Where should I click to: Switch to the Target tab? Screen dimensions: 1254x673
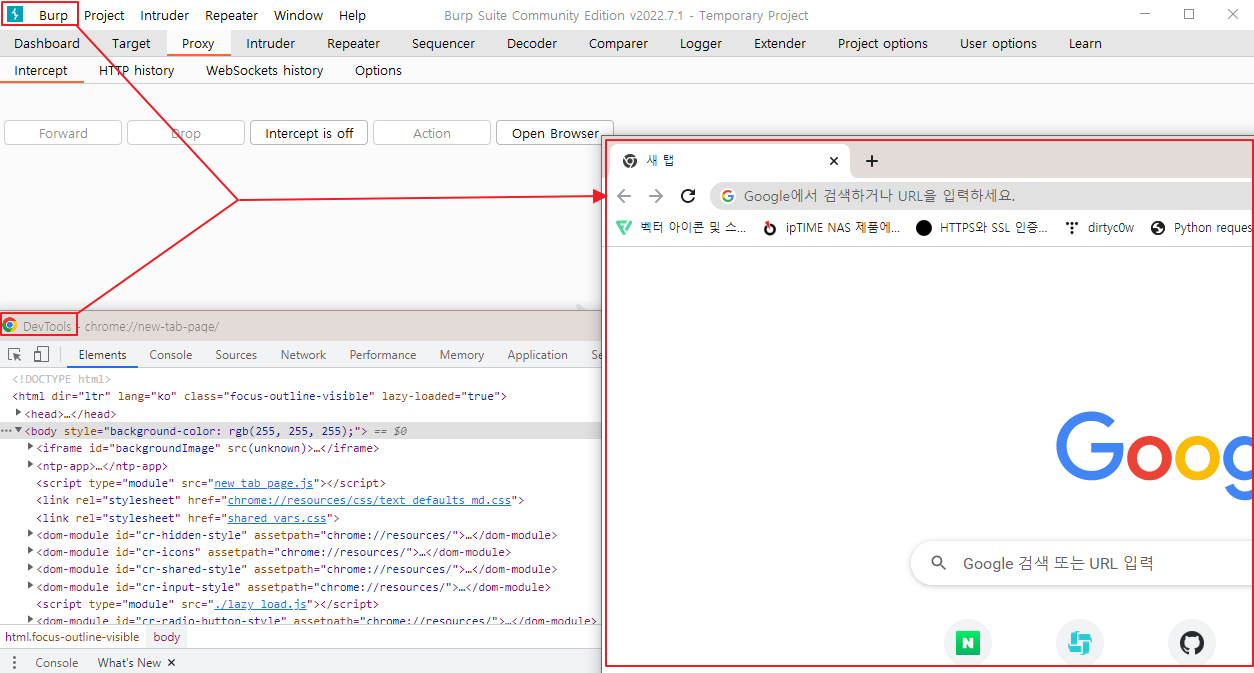click(x=131, y=43)
